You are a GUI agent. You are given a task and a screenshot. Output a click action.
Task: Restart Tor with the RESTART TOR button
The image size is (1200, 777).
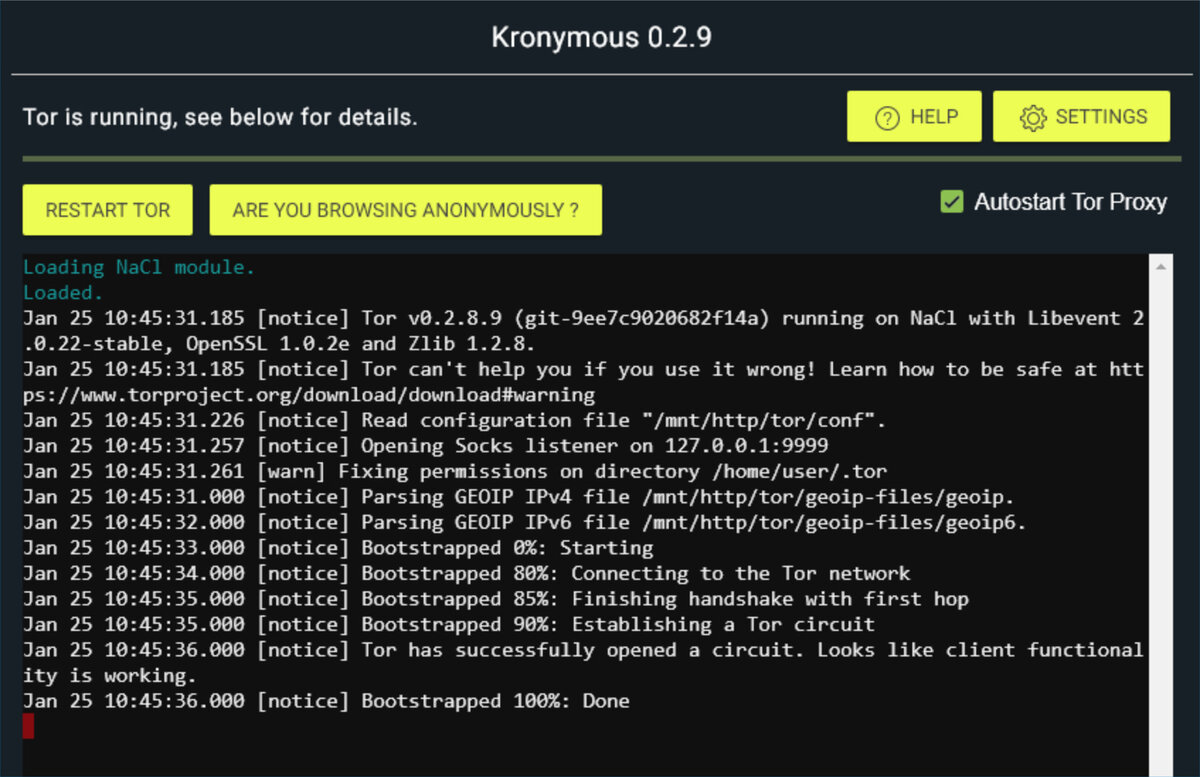click(x=108, y=210)
